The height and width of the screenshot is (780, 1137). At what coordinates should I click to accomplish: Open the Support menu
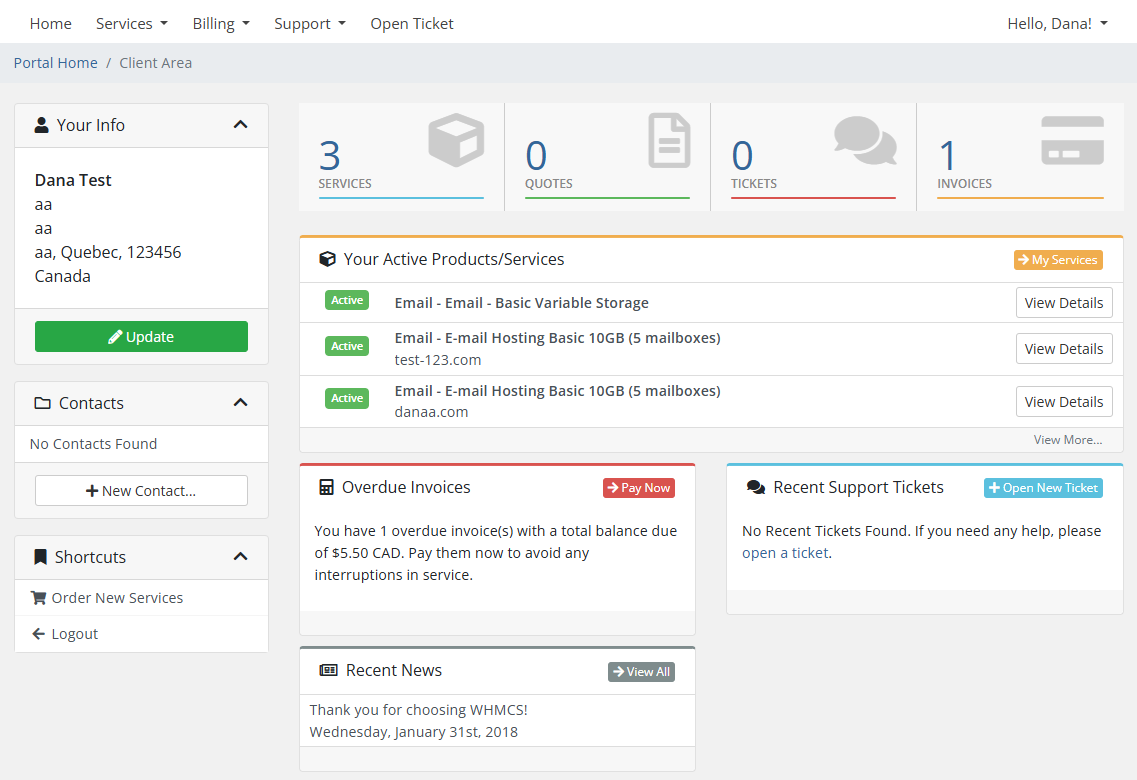coord(309,23)
